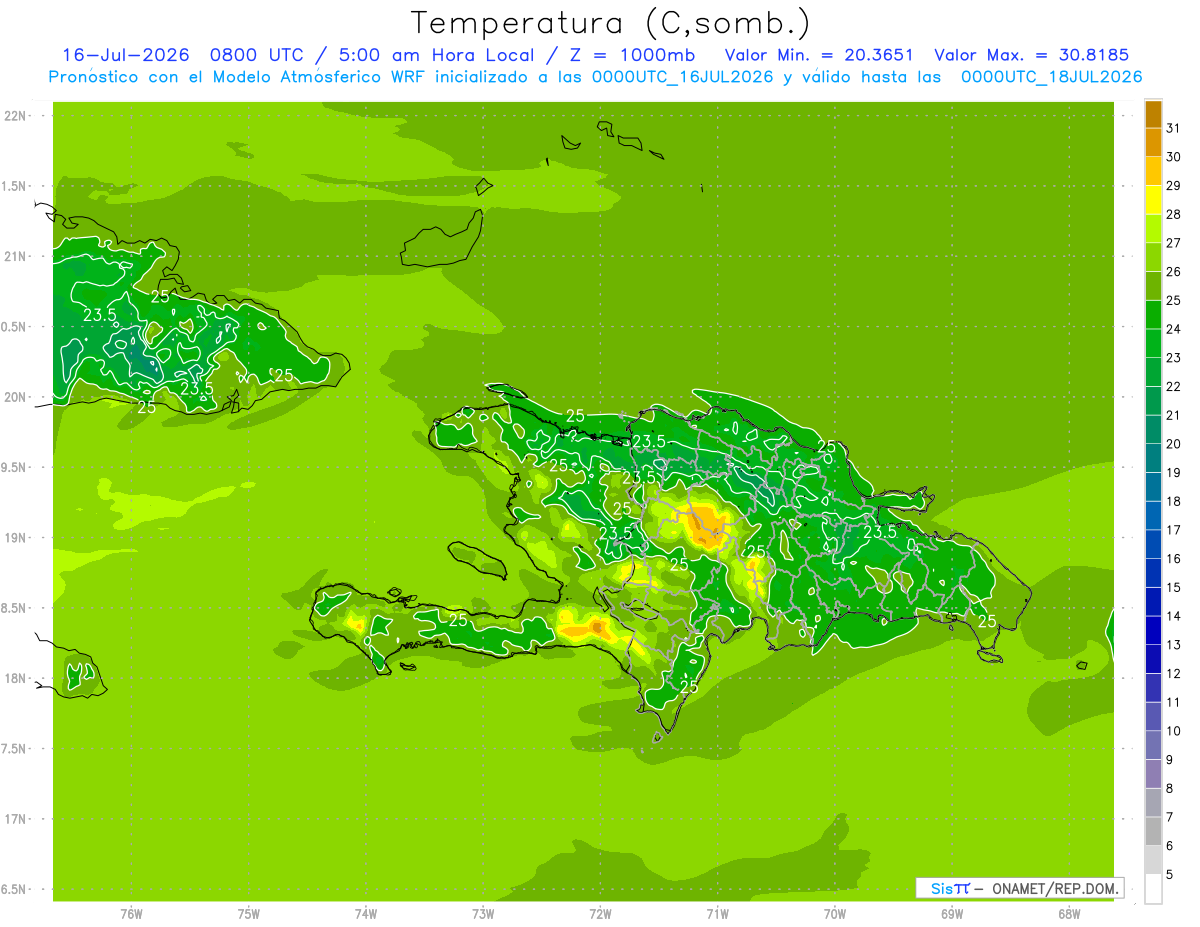Image resolution: width=1200 pixels, height=927 pixels.
Task: Click the orange hot spot in central Hispaniola
Action: pyautogui.click(x=708, y=524)
